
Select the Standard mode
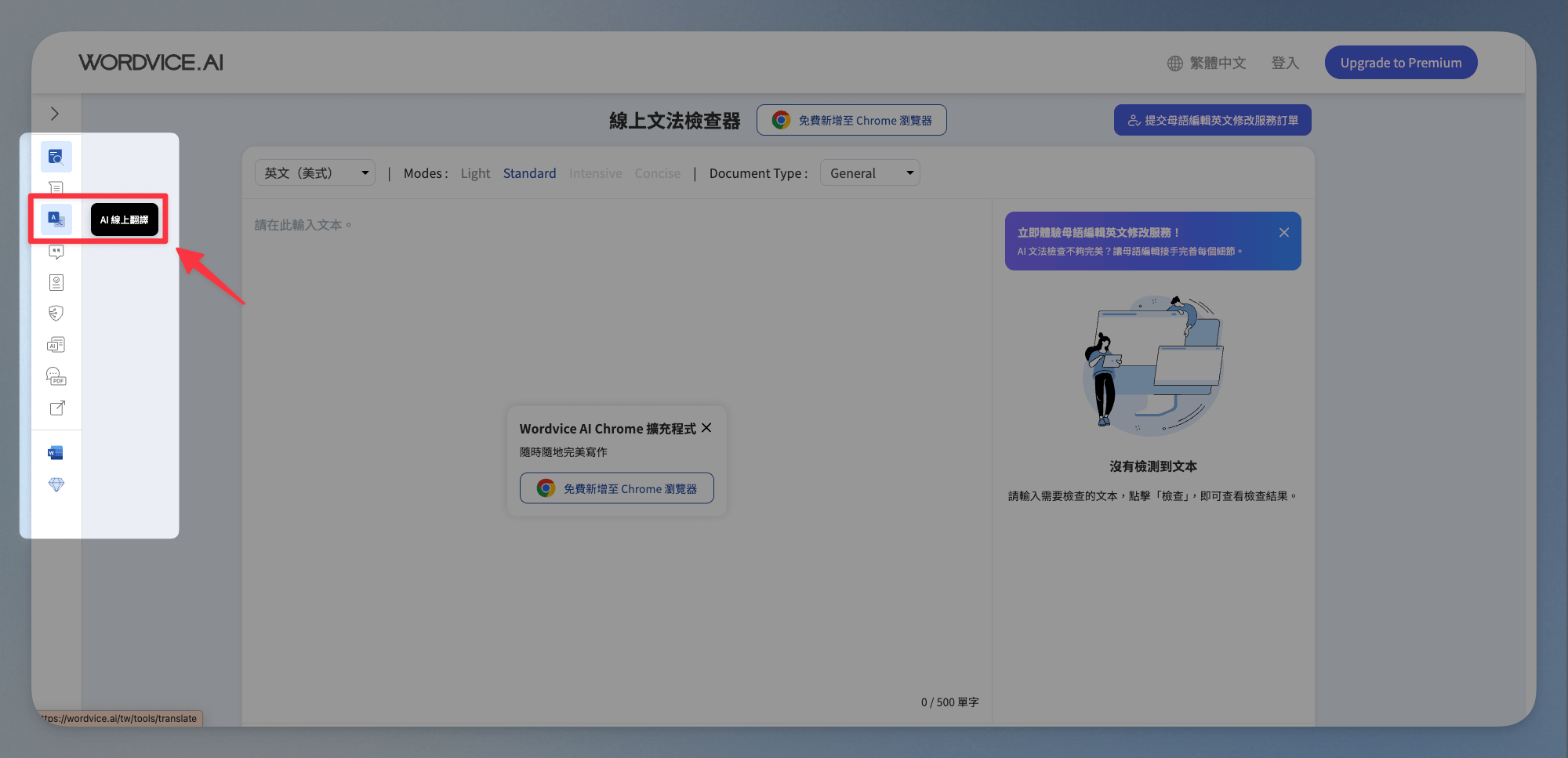tap(529, 173)
